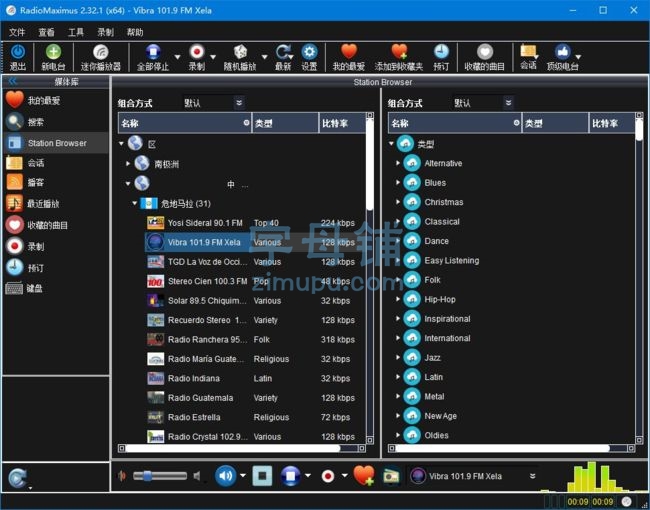Click the Sessions icon in top toolbar
This screenshot has width=650, height=510.
(x=528, y=51)
